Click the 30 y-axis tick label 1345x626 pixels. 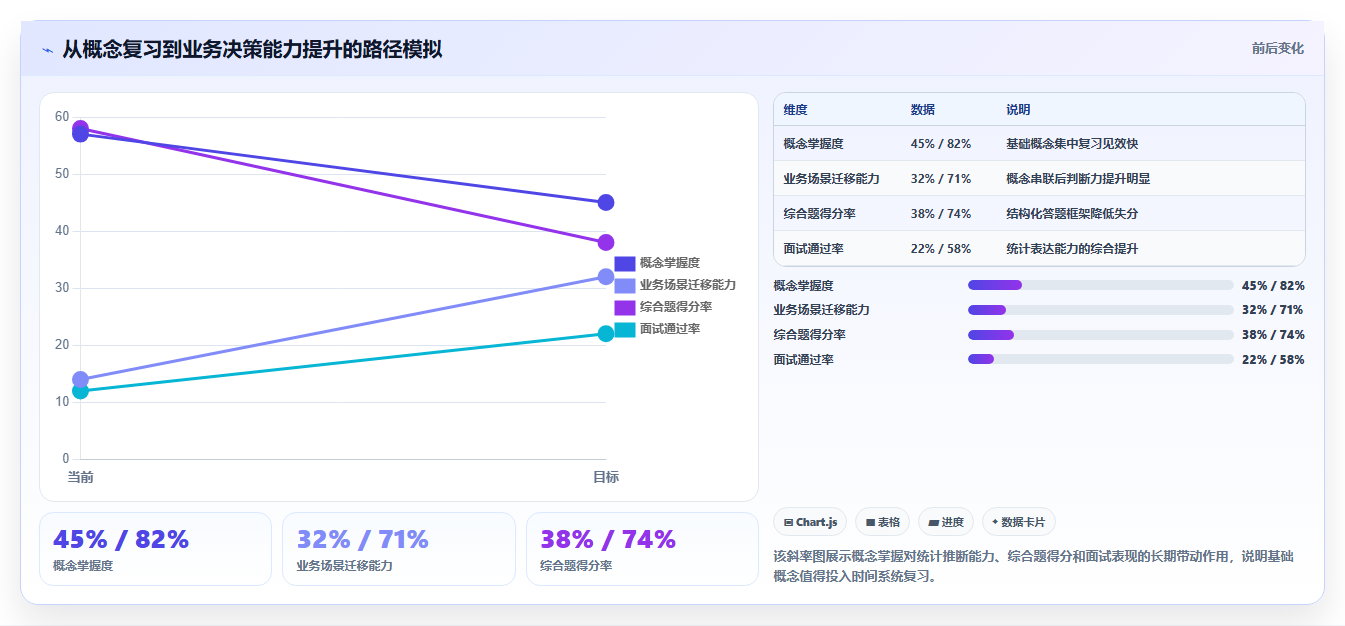(x=62, y=288)
